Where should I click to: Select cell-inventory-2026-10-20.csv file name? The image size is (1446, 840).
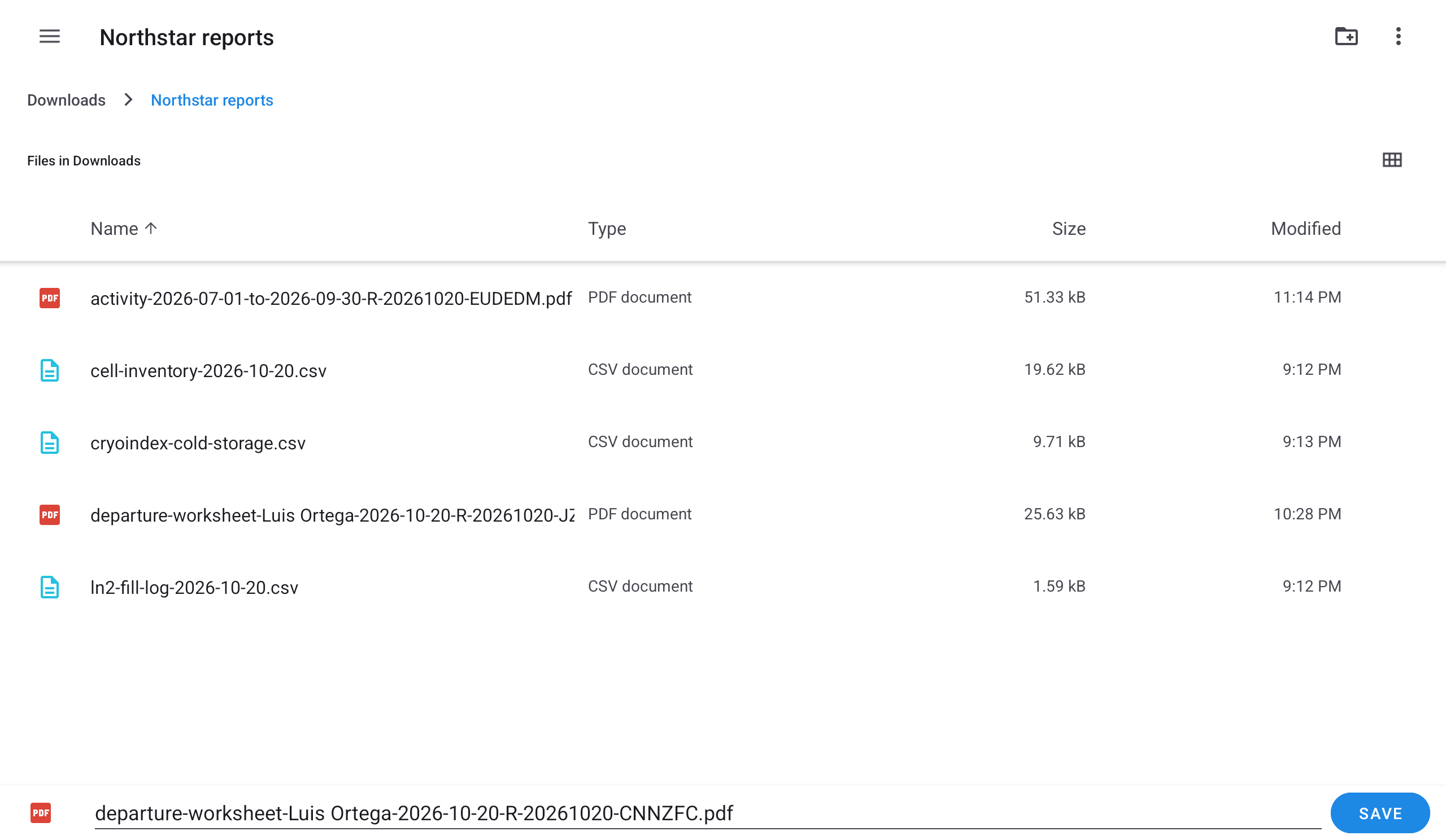208,371
